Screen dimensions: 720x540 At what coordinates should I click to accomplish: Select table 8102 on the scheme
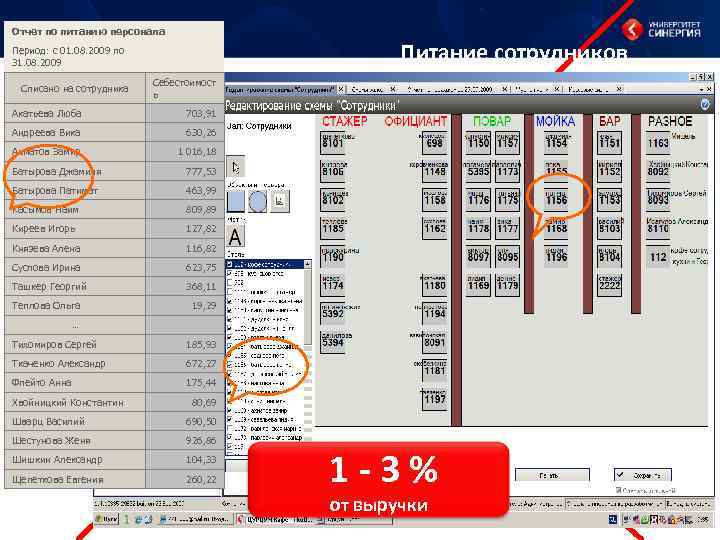click(x=333, y=200)
